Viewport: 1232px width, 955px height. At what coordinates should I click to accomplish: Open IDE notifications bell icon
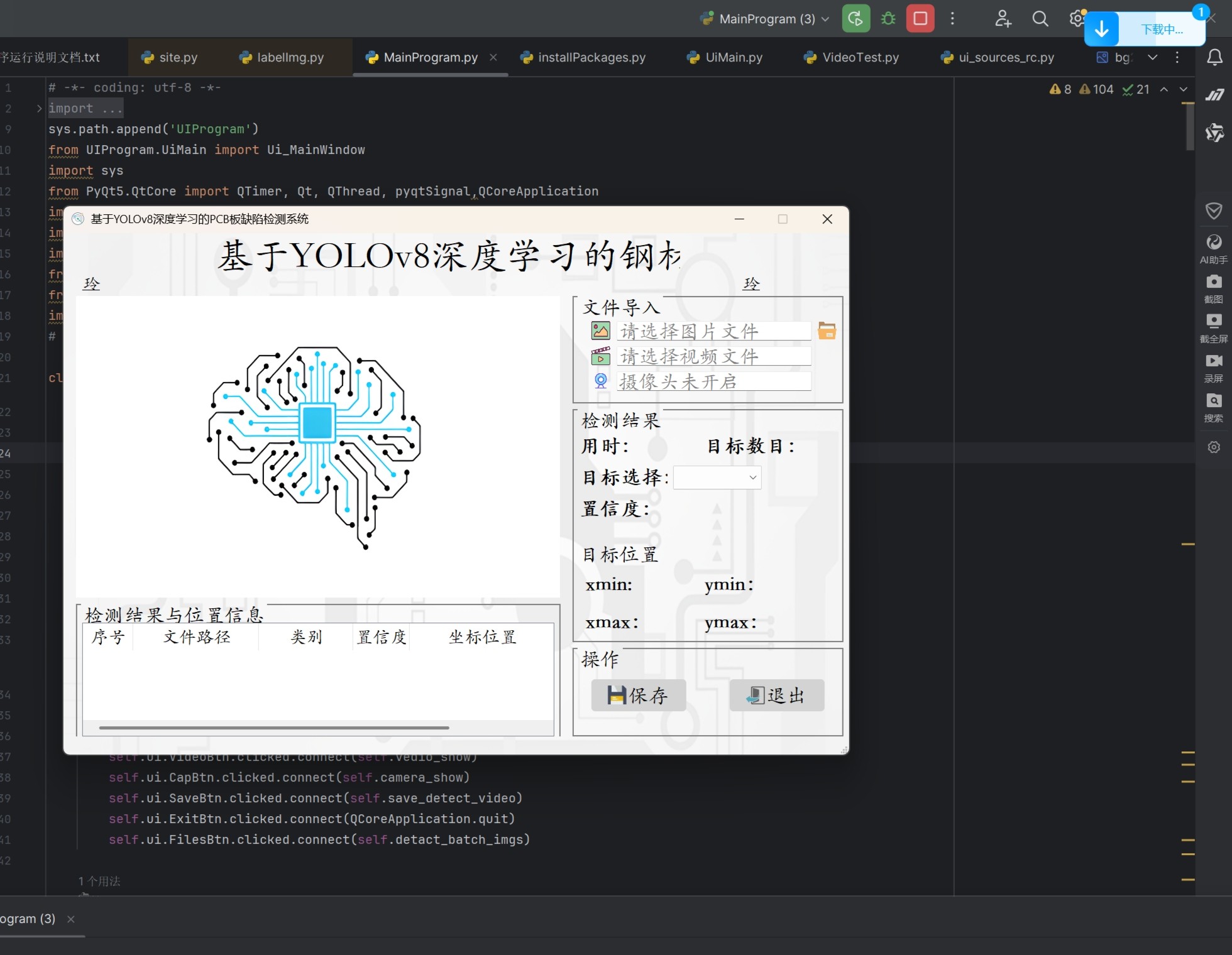click(1214, 57)
